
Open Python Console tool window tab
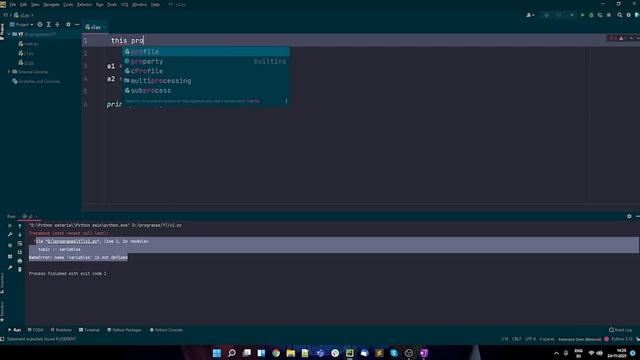tap(166, 330)
